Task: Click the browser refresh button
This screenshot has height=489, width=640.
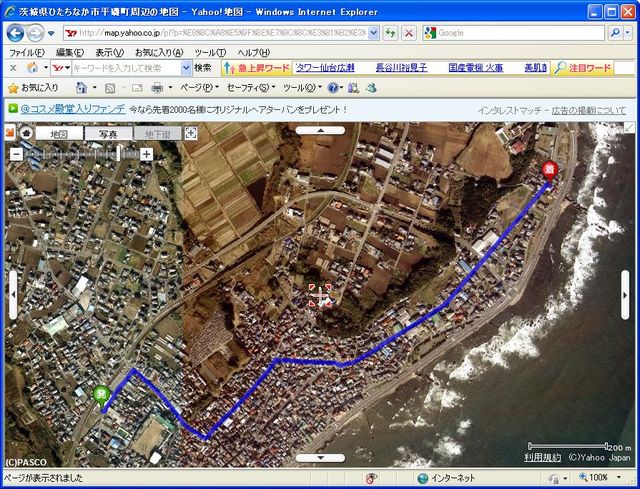Action: point(390,33)
